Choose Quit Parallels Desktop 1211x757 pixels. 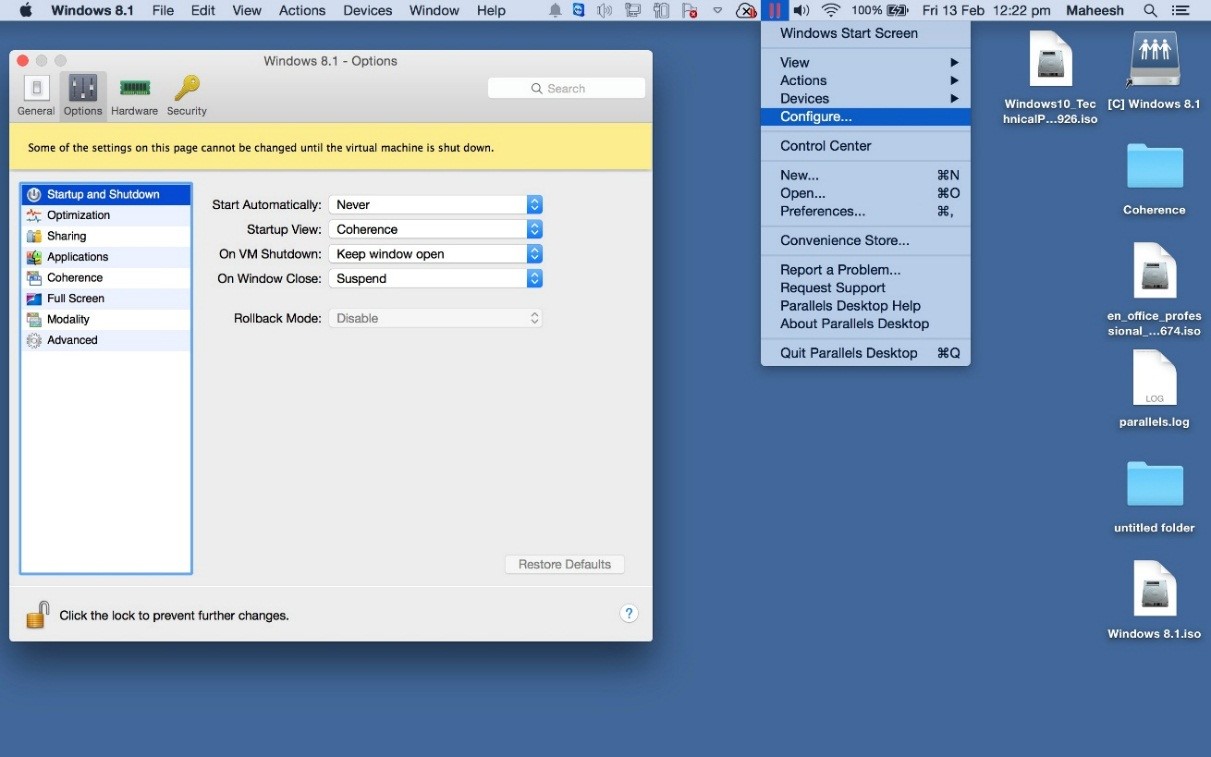(865, 353)
